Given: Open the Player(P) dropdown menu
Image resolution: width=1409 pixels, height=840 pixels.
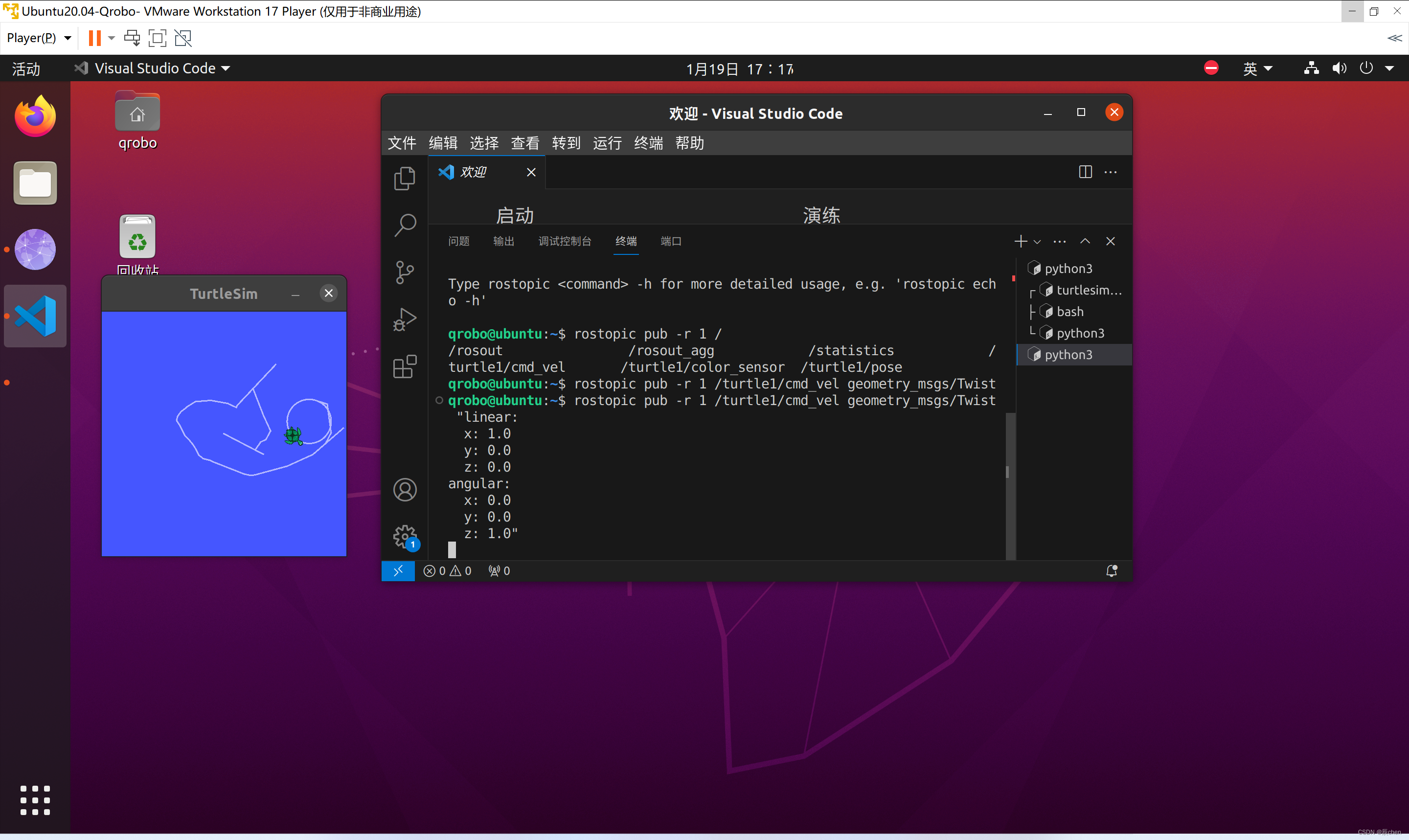Looking at the screenshot, I should pyautogui.click(x=39, y=38).
